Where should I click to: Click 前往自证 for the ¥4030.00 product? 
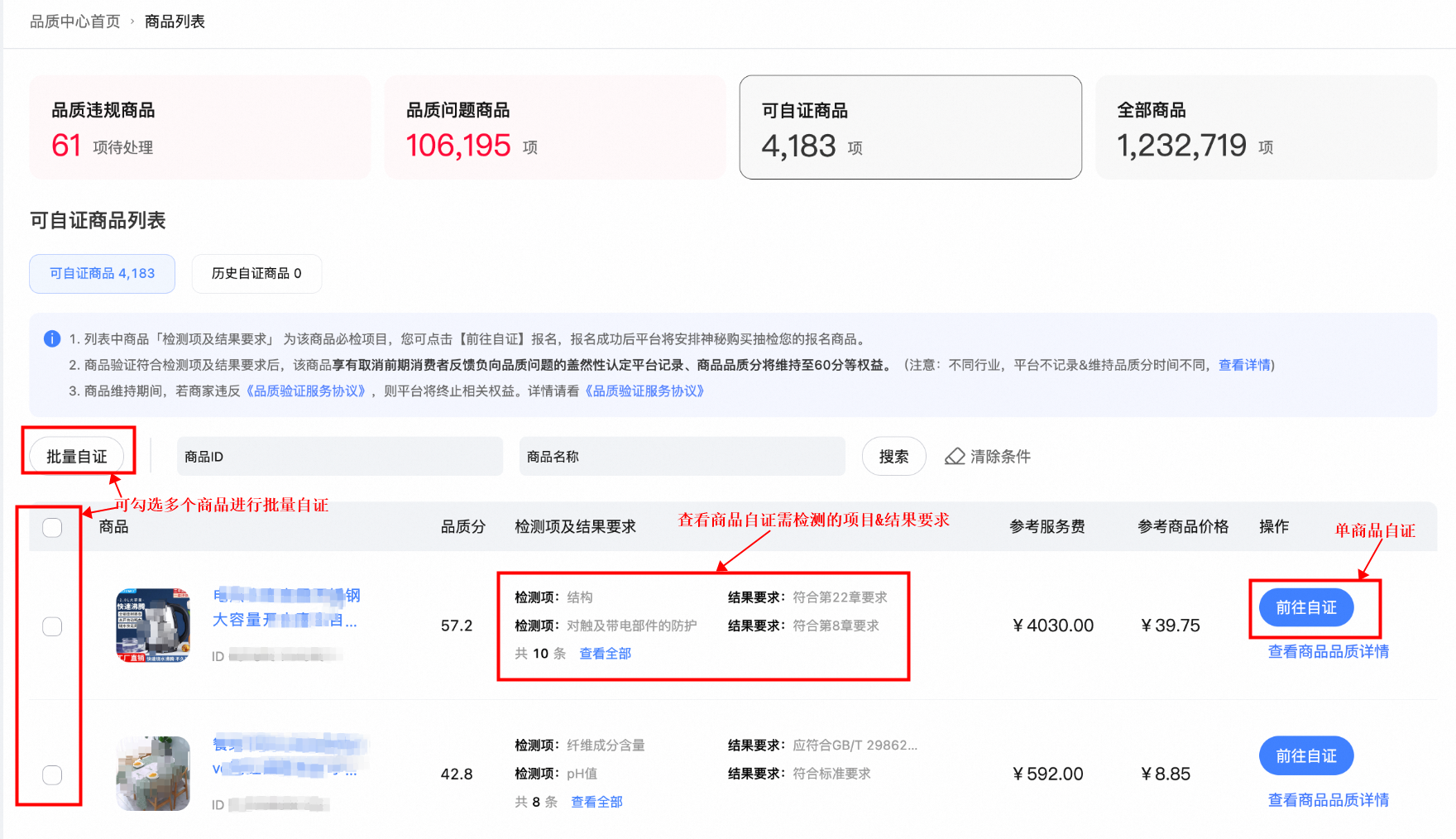[1306, 607]
